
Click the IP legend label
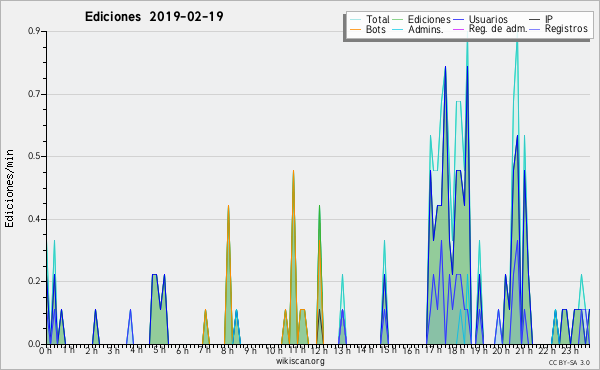549,19
